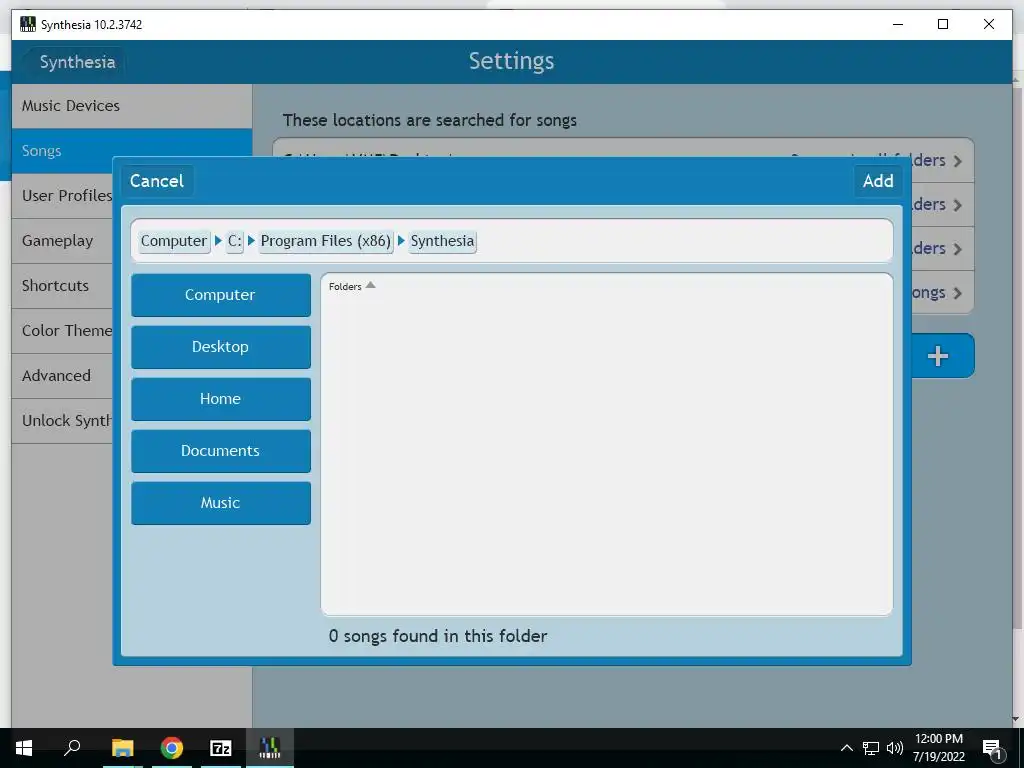Open the Windows Start menu

point(24,748)
